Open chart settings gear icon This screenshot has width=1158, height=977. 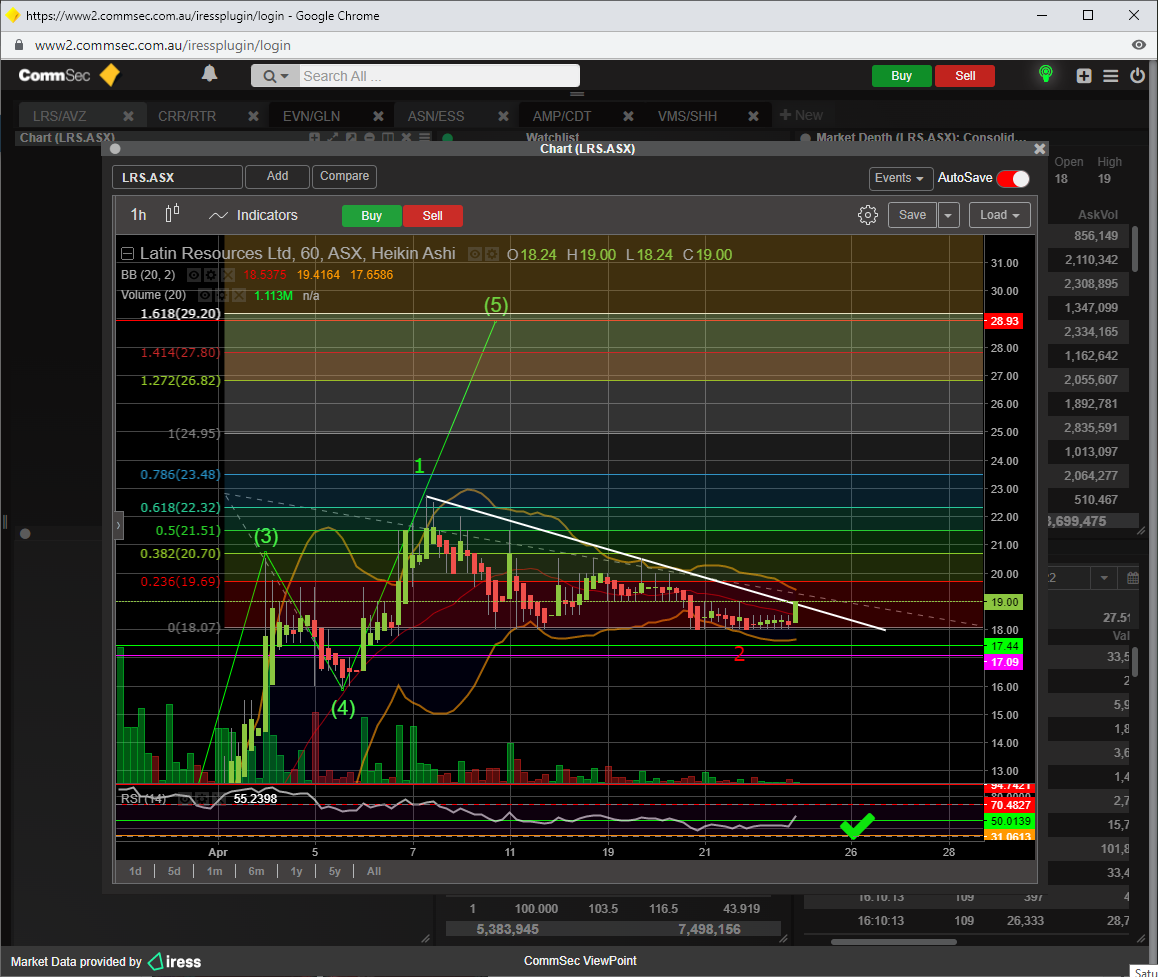click(867, 215)
